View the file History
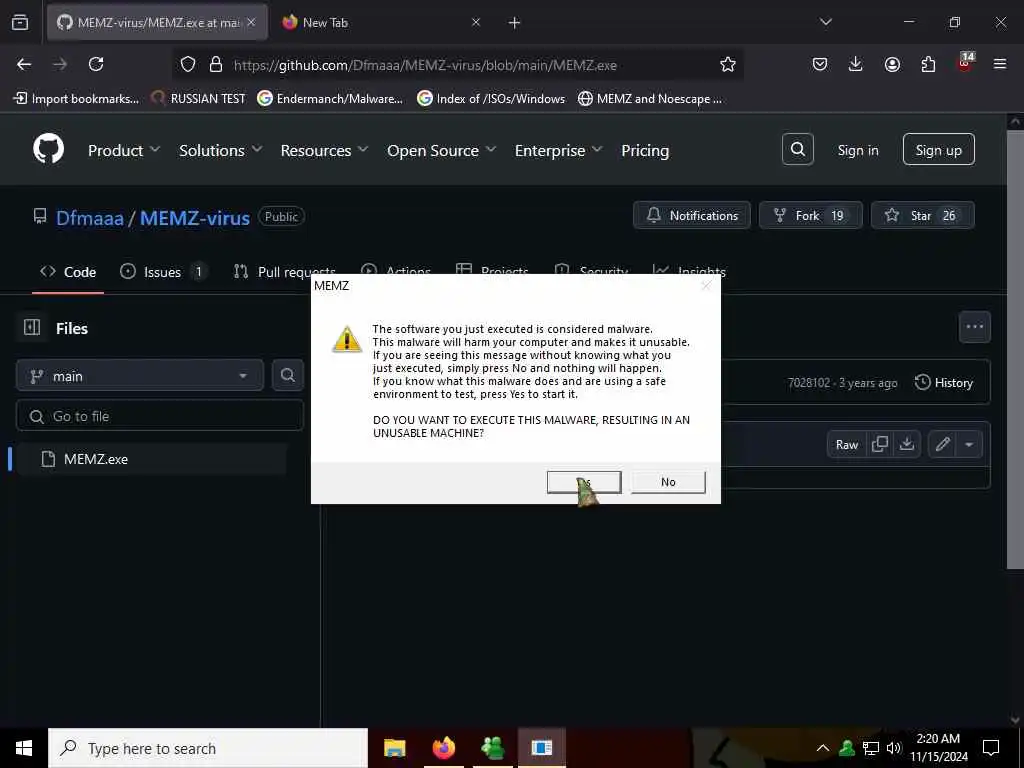The image size is (1024, 768). point(944,383)
